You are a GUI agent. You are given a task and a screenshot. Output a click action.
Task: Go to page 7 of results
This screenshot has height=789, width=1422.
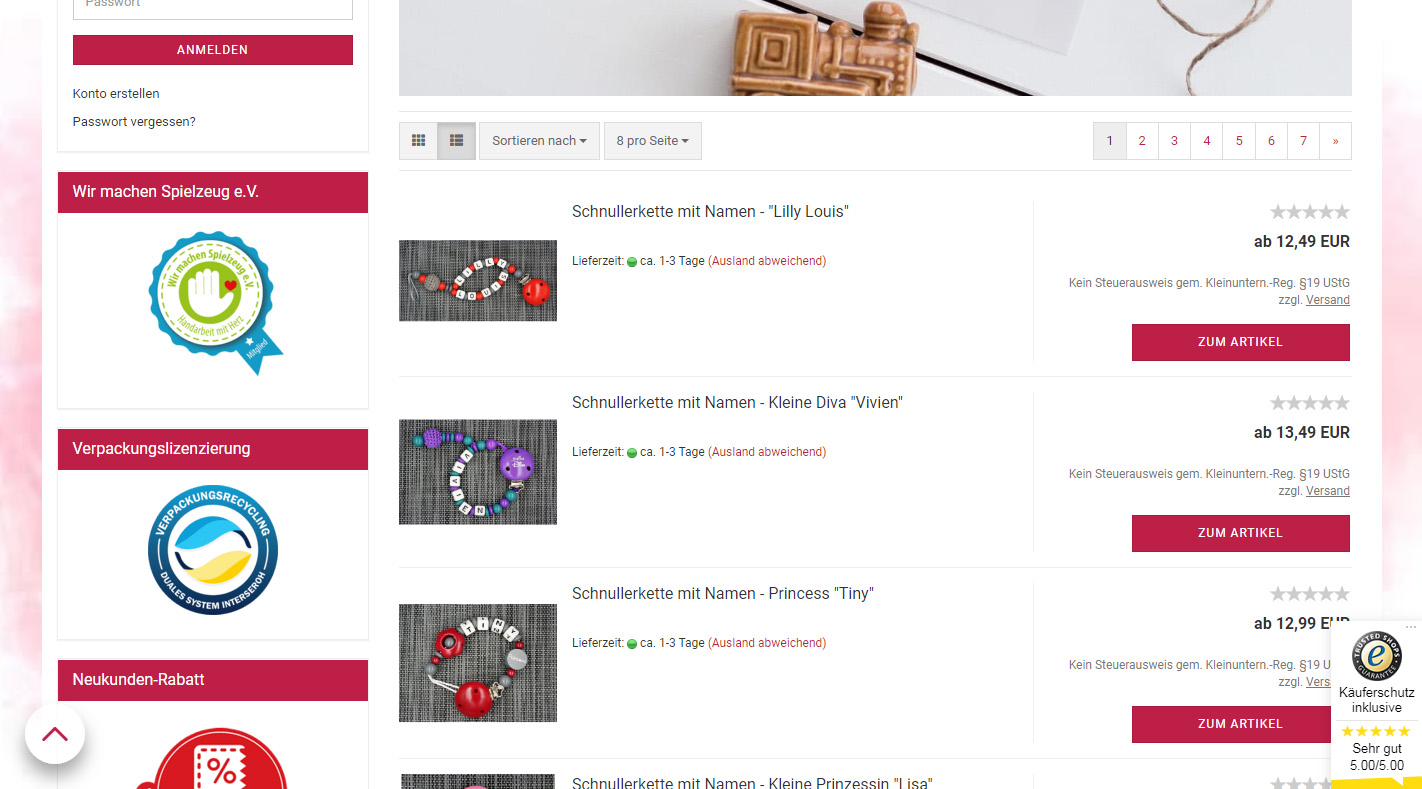tap(1303, 141)
